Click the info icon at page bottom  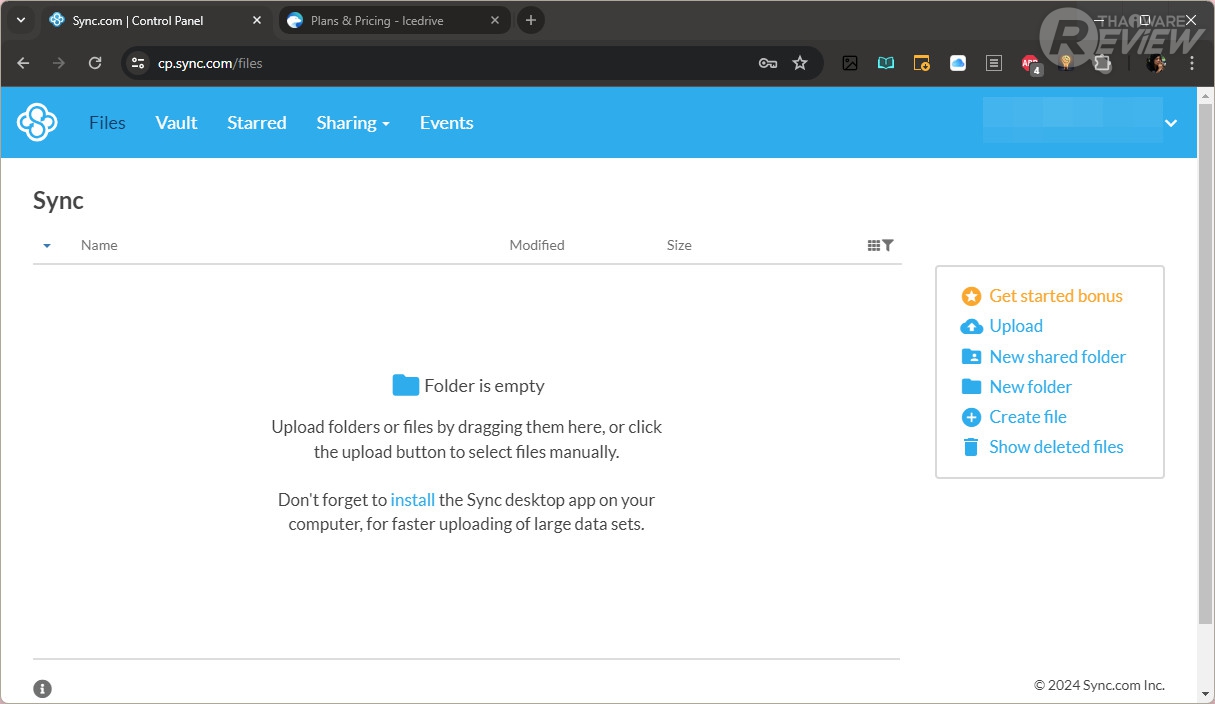(42, 689)
